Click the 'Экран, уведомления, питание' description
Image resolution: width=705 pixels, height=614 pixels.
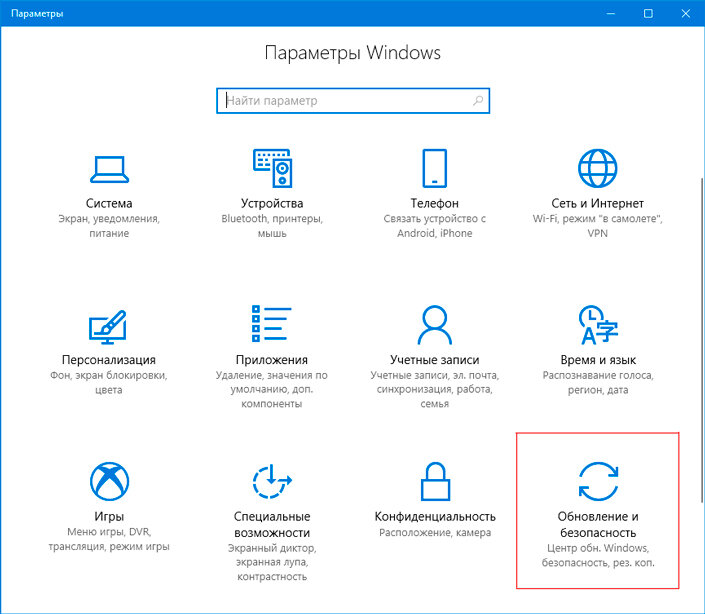[109, 226]
